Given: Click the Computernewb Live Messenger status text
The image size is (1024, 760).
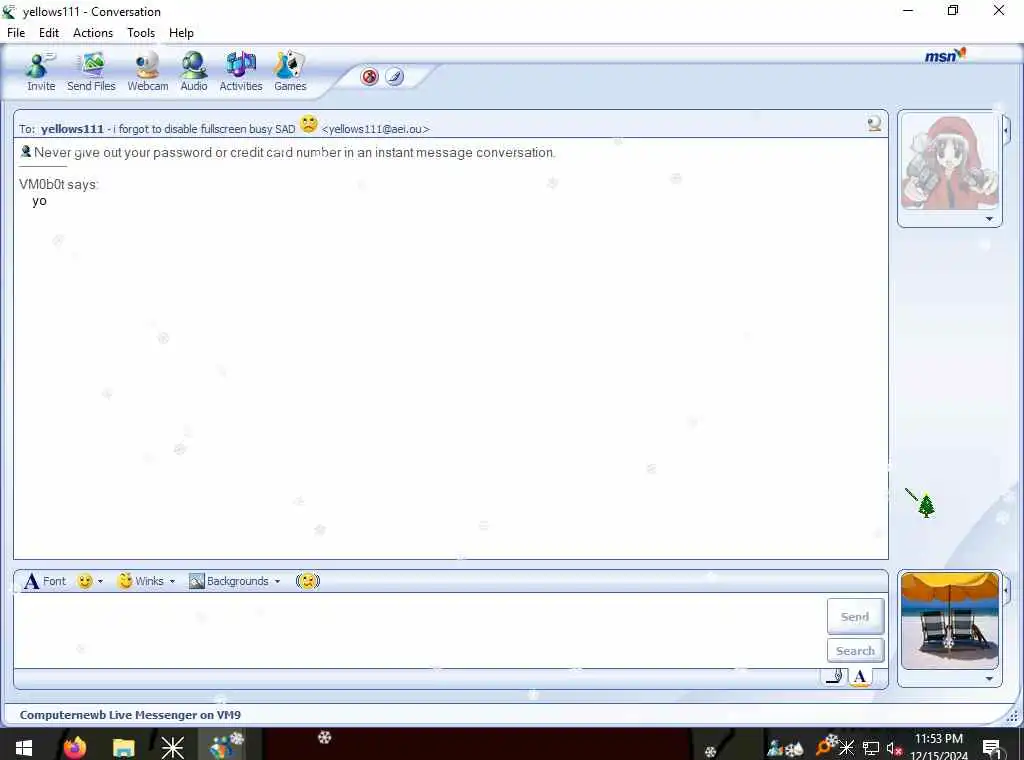Looking at the screenshot, I should click(x=130, y=715).
